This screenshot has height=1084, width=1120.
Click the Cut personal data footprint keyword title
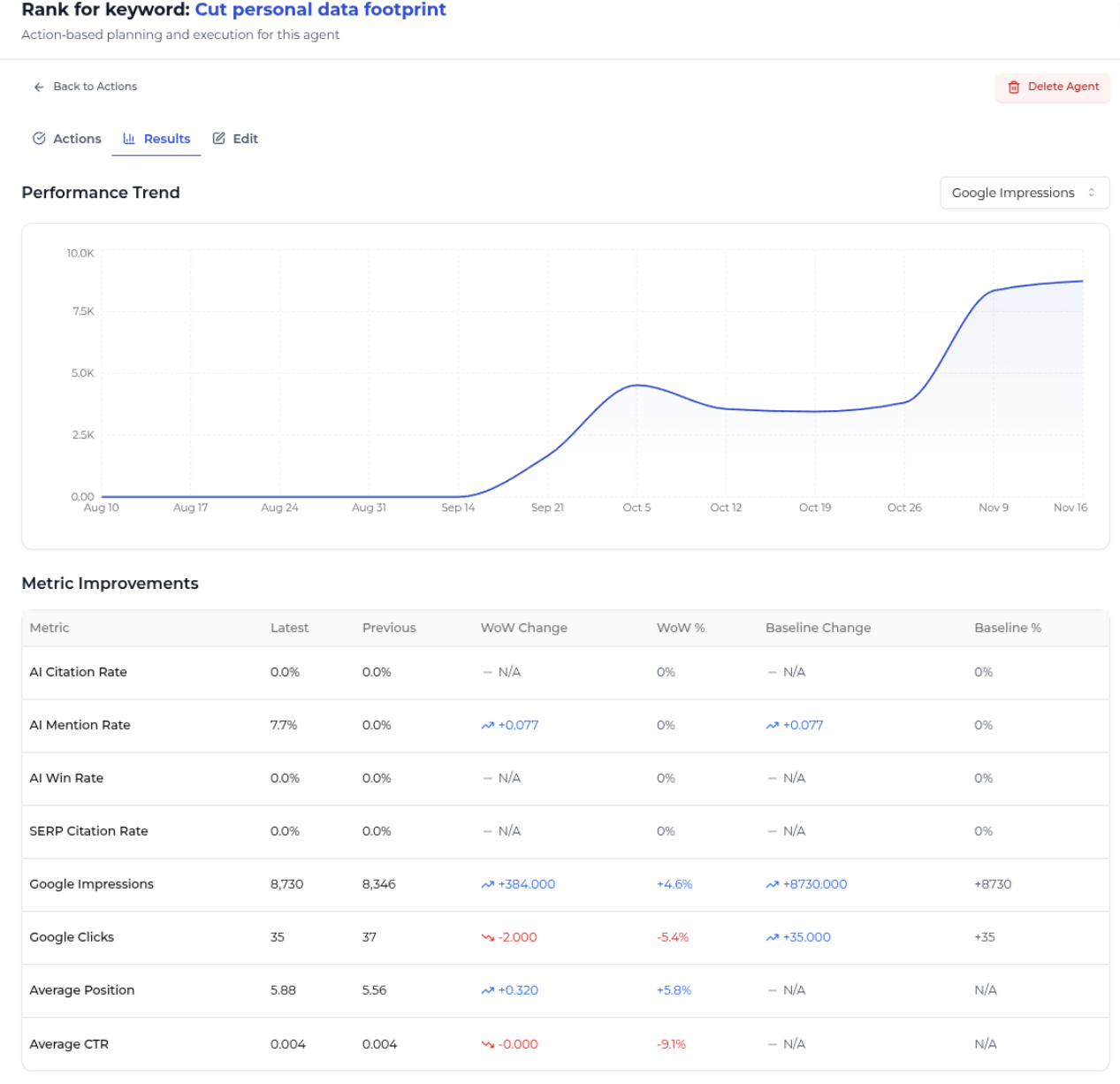tap(321, 10)
